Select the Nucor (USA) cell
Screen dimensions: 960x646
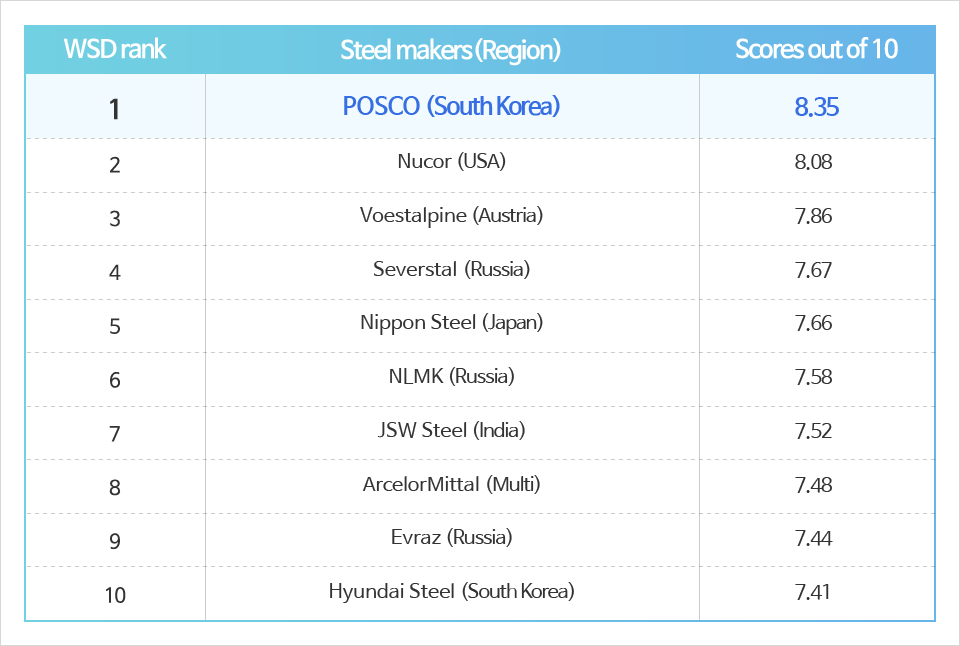pos(451,161)
